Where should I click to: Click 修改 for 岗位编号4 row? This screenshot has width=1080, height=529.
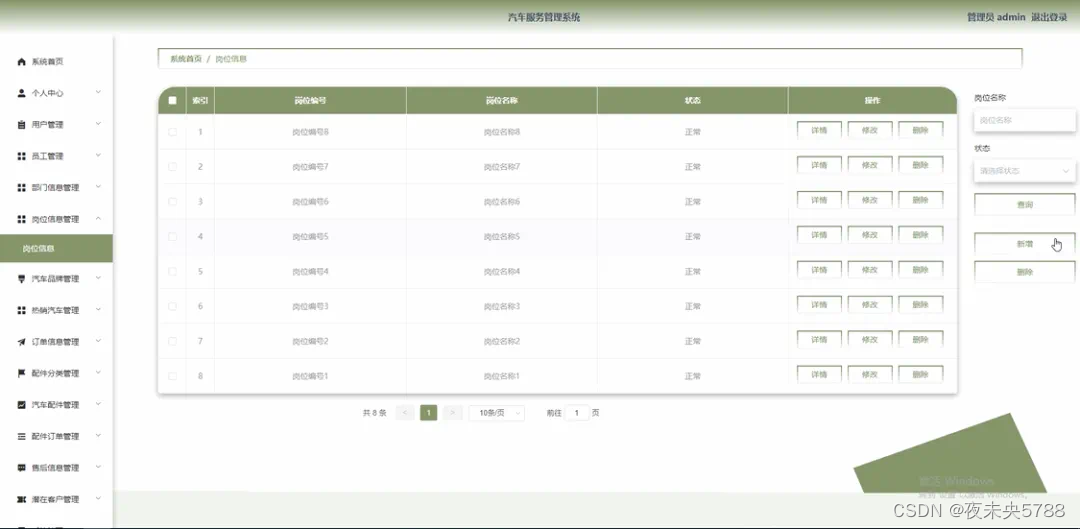pos(870,270)
